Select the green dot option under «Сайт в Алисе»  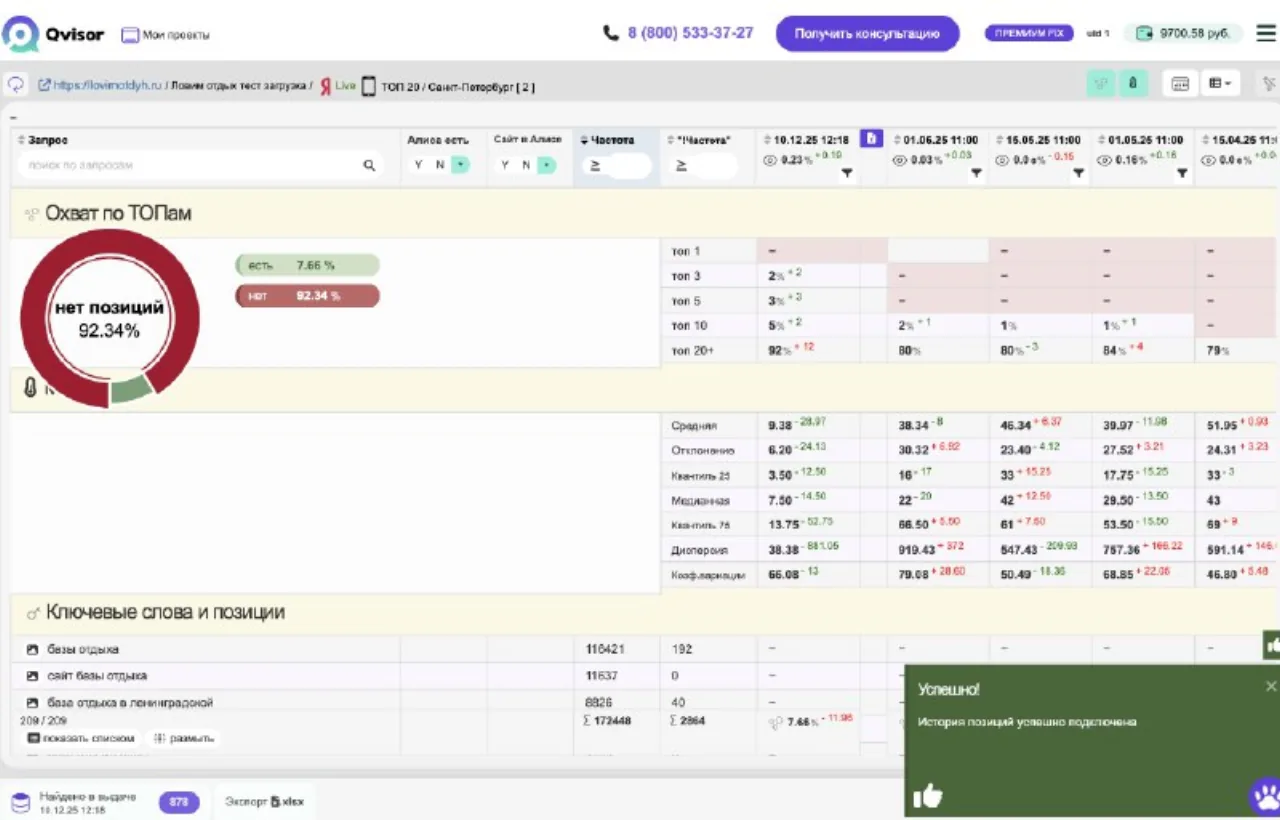tap(546, 165)
